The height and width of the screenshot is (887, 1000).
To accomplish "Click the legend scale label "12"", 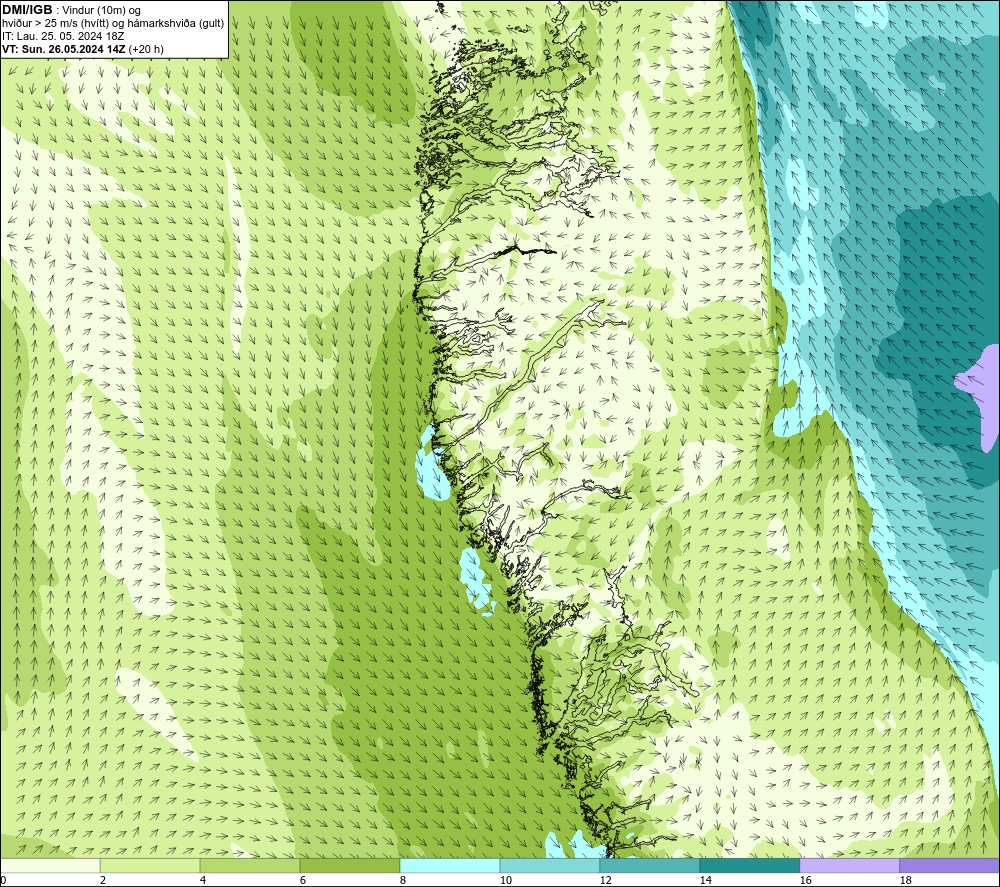I will coord(605,881).
